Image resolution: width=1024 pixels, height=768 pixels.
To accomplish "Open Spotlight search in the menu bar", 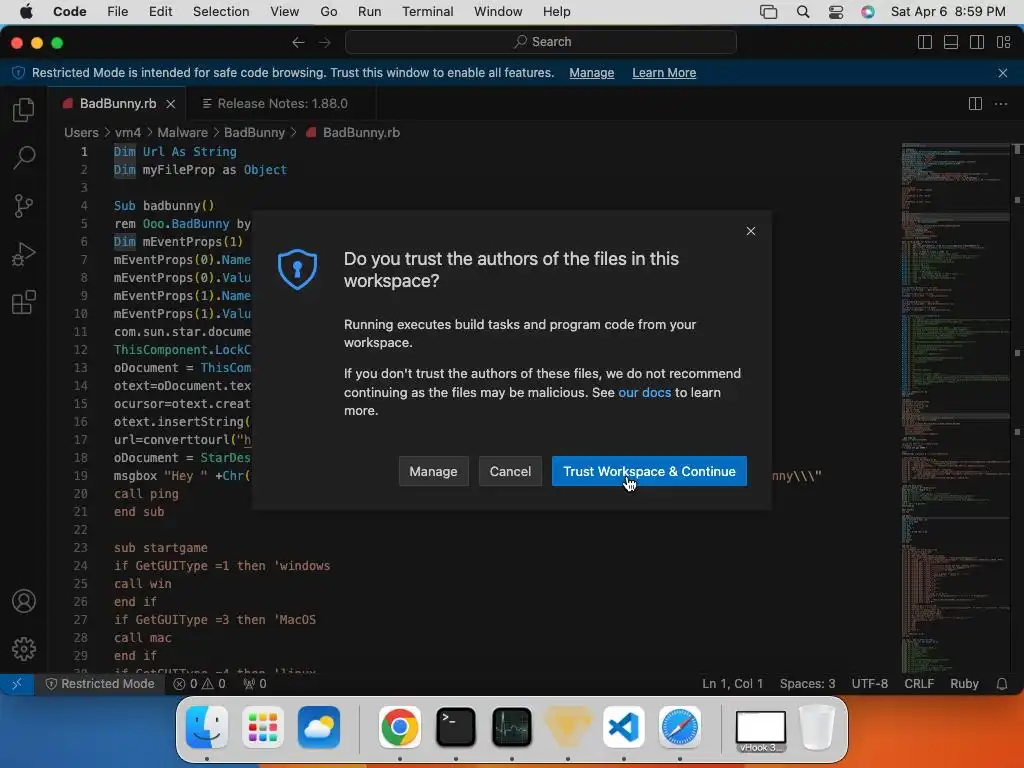I will tap(803, 12).
